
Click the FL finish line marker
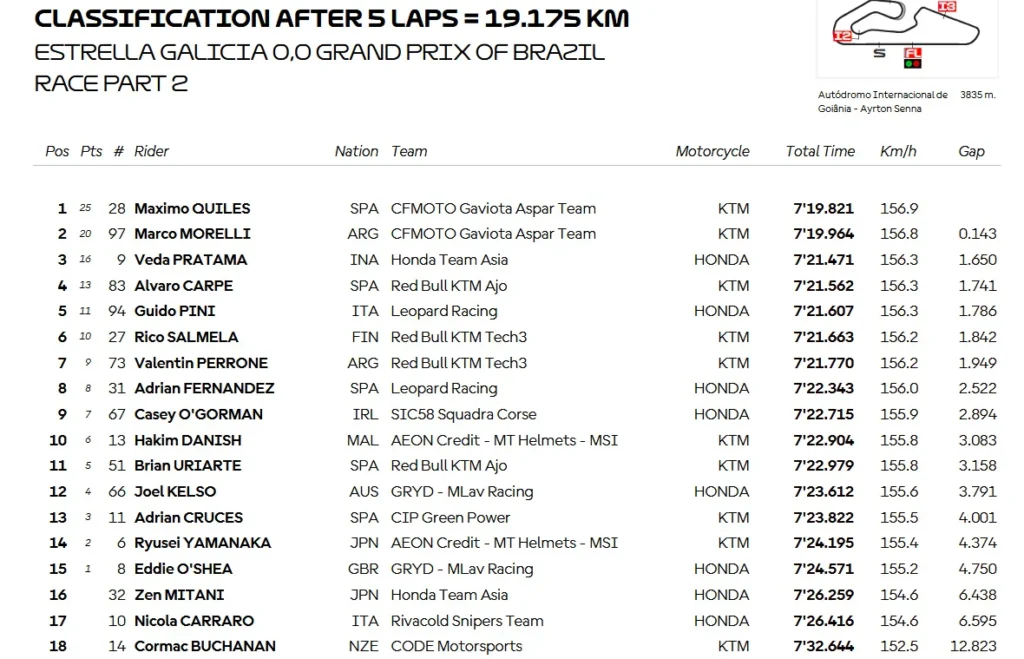(x=912, y=52)
